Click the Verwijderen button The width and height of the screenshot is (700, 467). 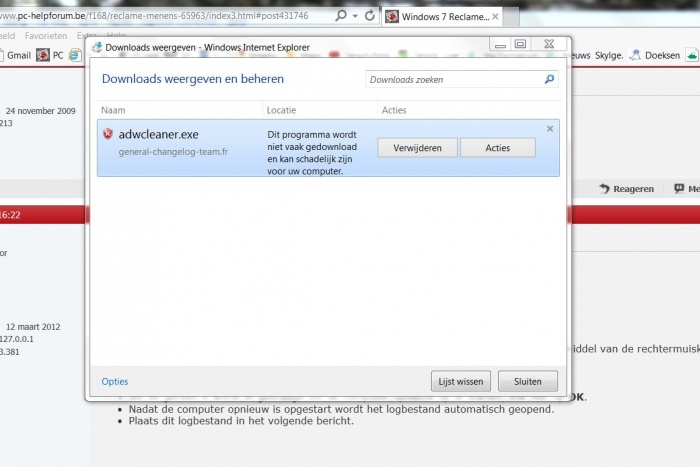(x=417, y=148)
